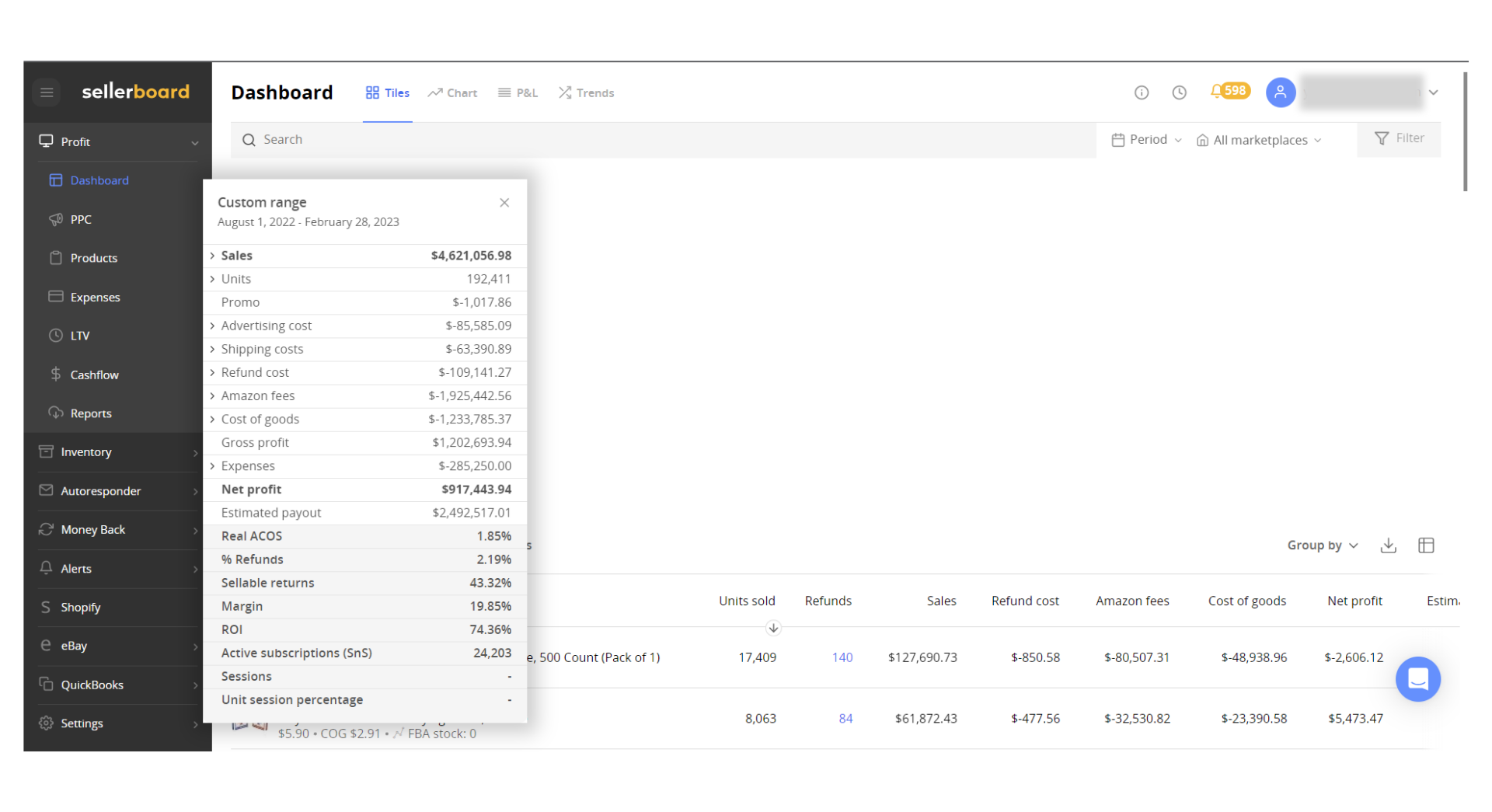Image resolution: width=1492 pixels, height=812 pixels.
Task: Expand the Cost of goods row
Action: coord(212,419)
